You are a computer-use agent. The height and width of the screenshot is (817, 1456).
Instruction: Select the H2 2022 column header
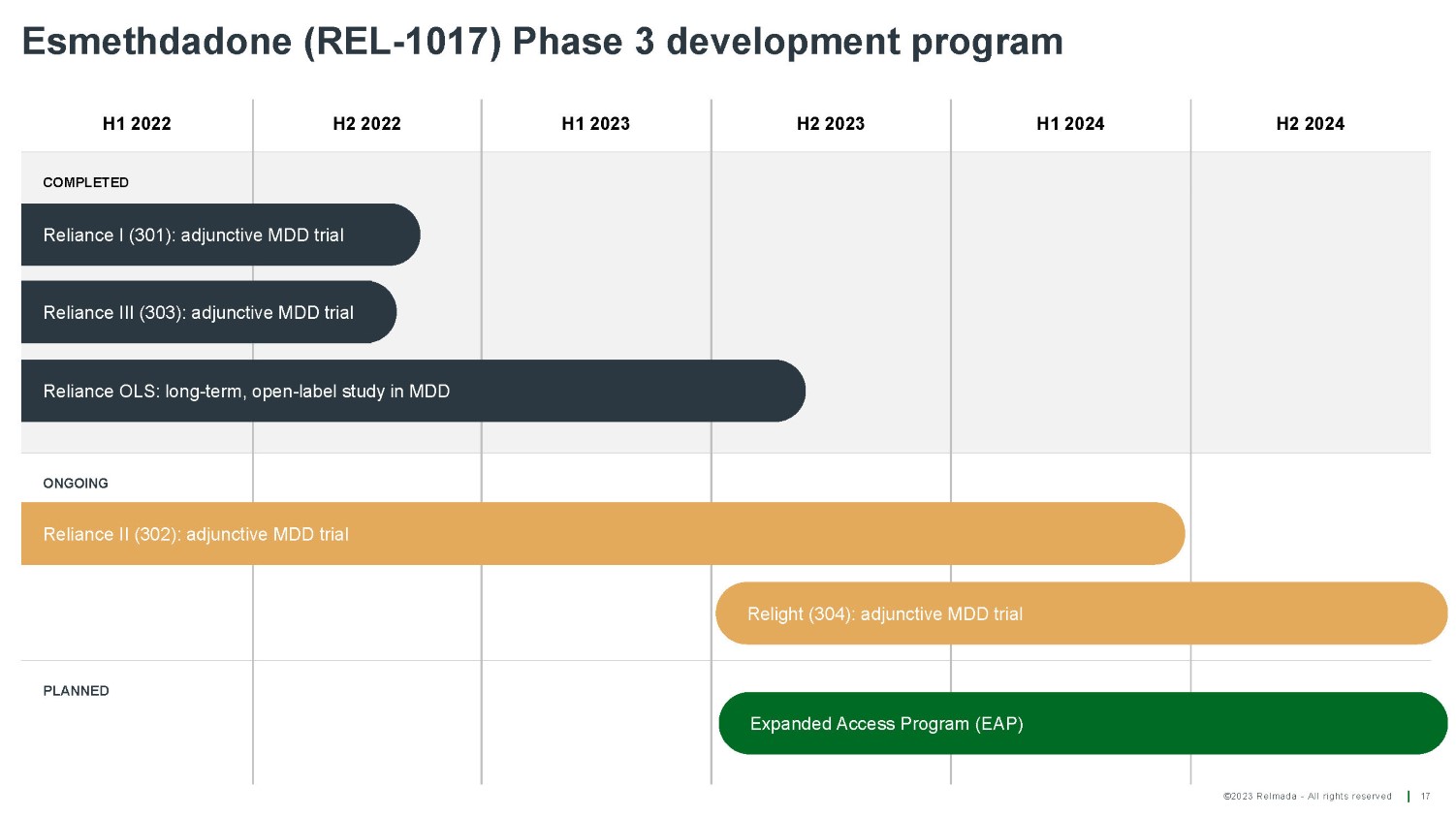(366, 124)
